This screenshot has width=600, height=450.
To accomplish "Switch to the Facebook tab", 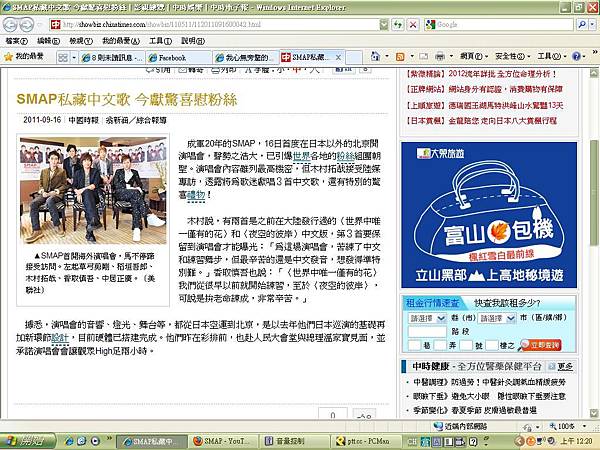I will click(179, 57).
